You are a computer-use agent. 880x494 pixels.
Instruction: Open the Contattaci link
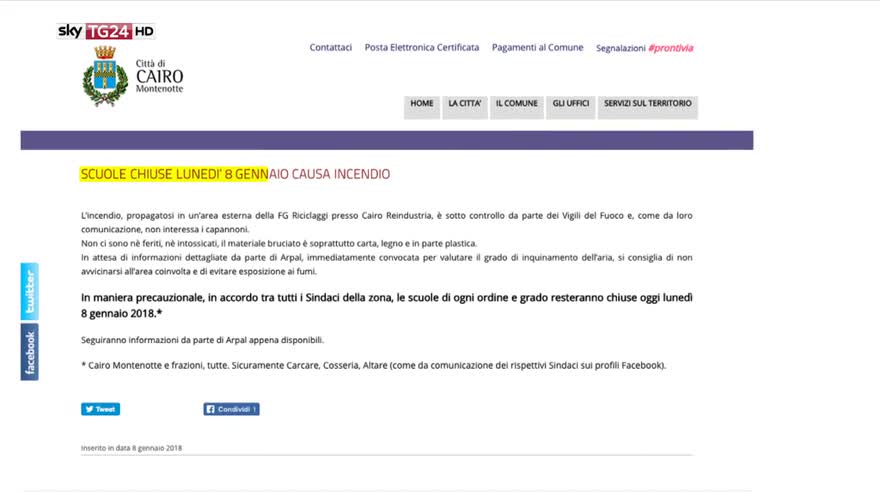click(330, 48)
